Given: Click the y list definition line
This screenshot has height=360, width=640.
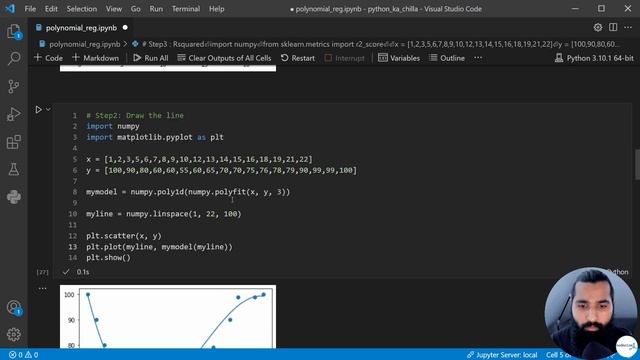Looking at the screenshot, I should tap(221, 170).
